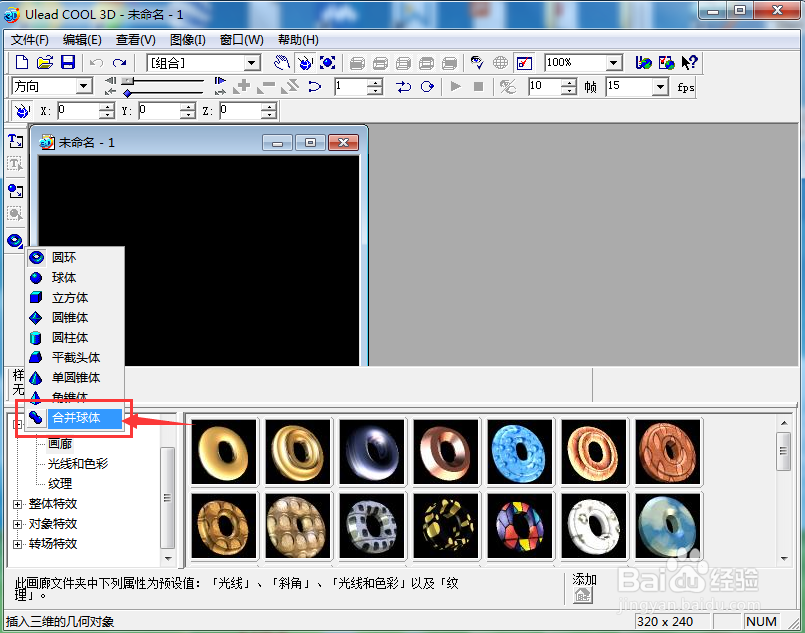Select the stained-glass ring thumbnail
Screen dimensions: 805x633
(520, 526)
